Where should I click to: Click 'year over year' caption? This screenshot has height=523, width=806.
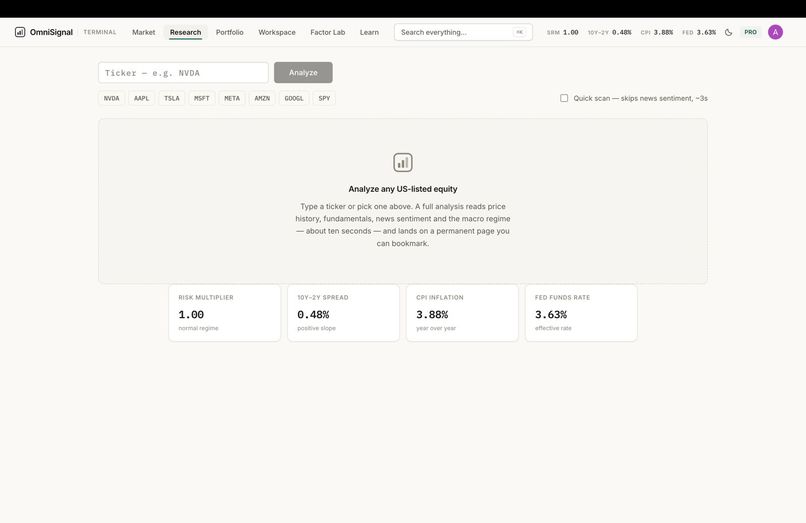[x=436, y=328]
